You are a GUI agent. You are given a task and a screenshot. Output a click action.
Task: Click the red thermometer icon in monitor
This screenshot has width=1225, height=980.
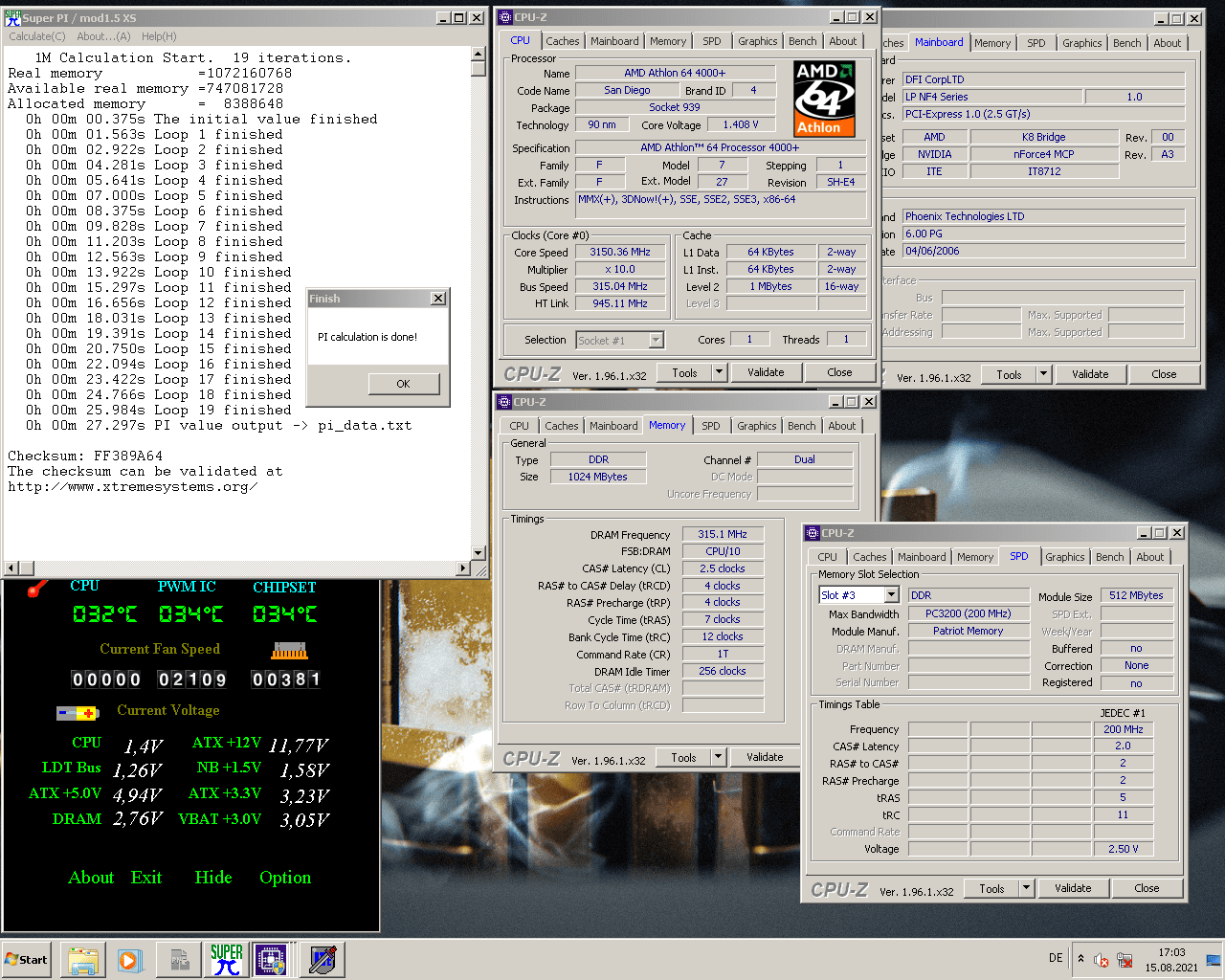(37, 588)
